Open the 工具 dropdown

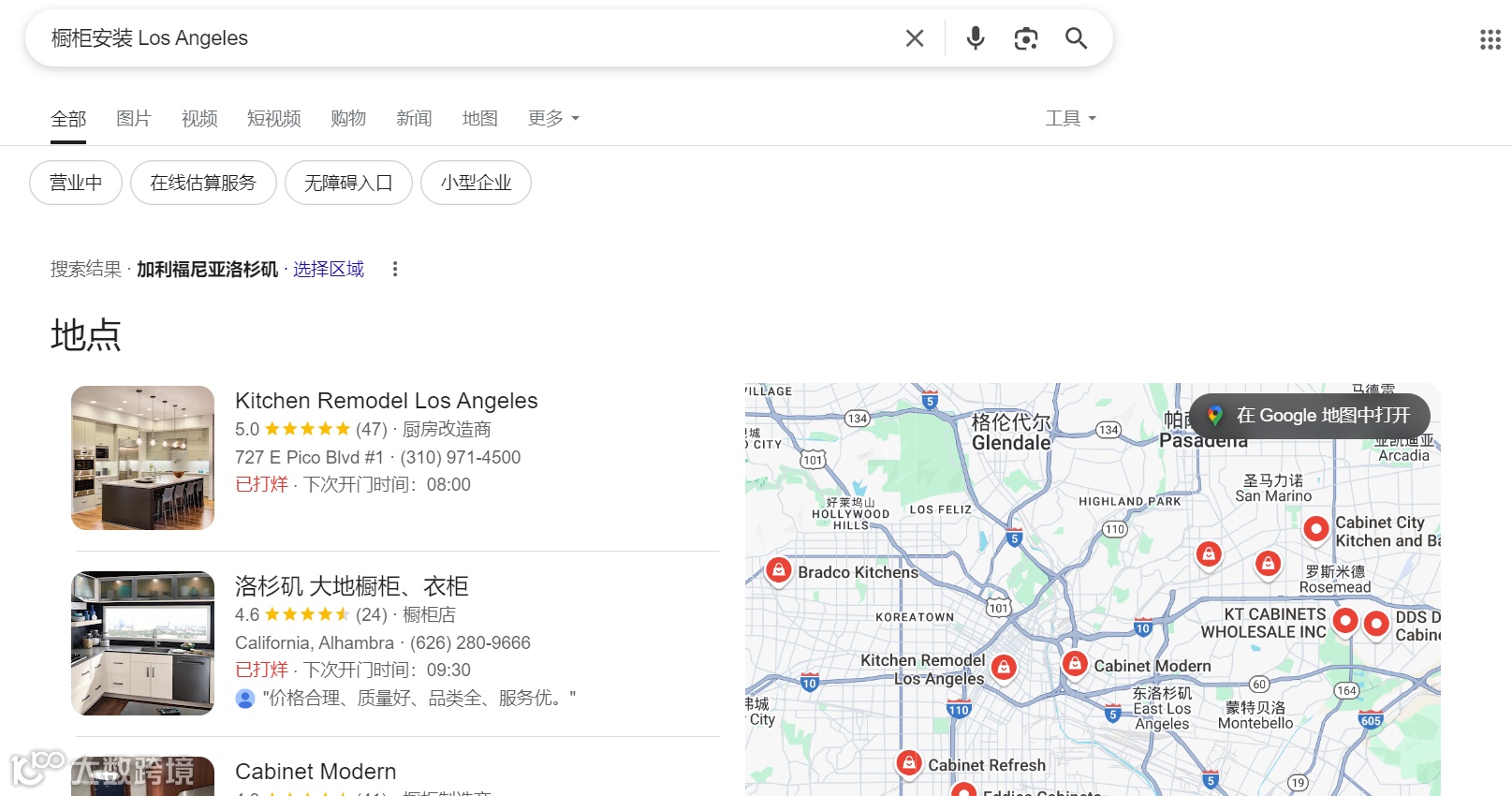click(x=1071, y=119)
